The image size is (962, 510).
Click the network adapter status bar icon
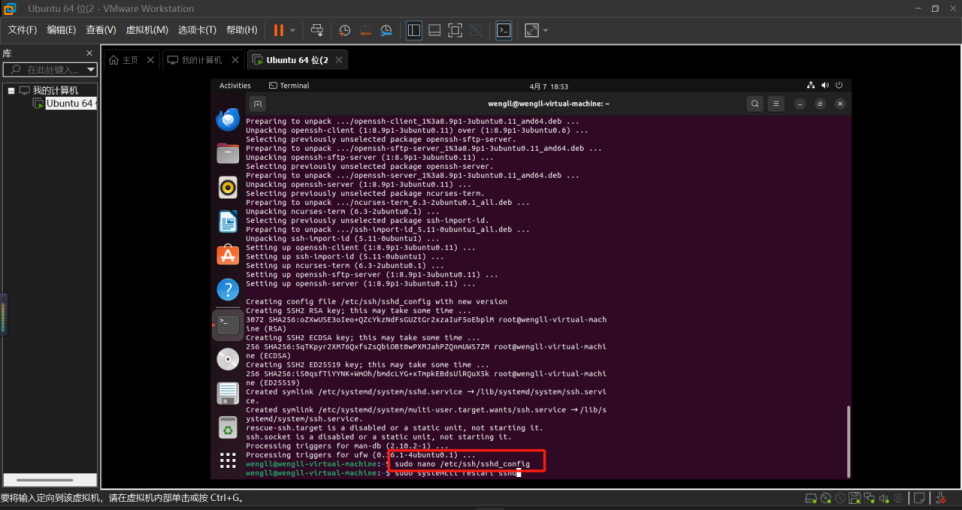870,498
